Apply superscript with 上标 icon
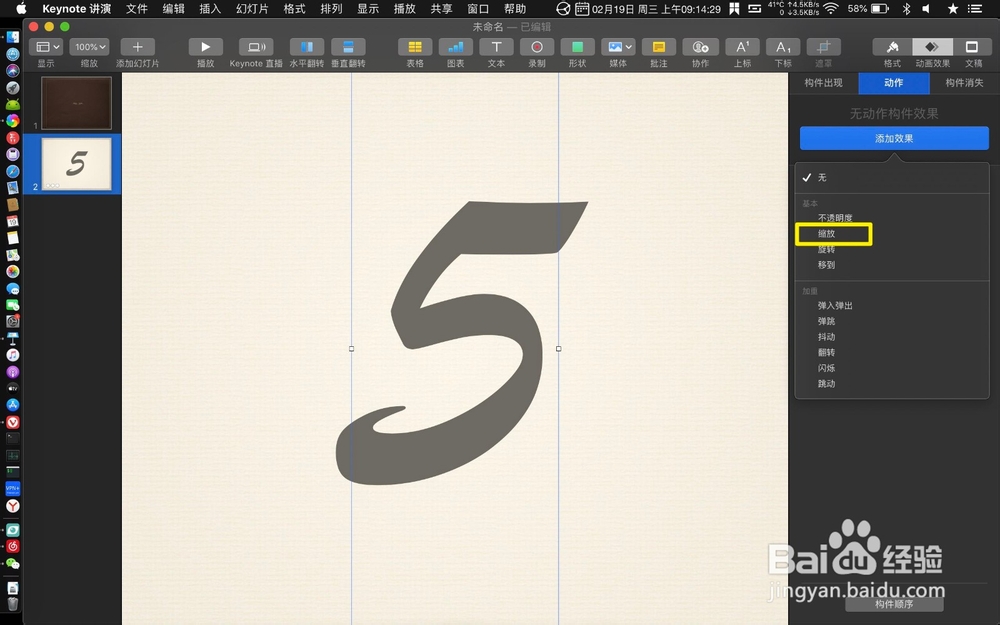Viewport: 1000px width, 625px height. (x=742, y=47)
